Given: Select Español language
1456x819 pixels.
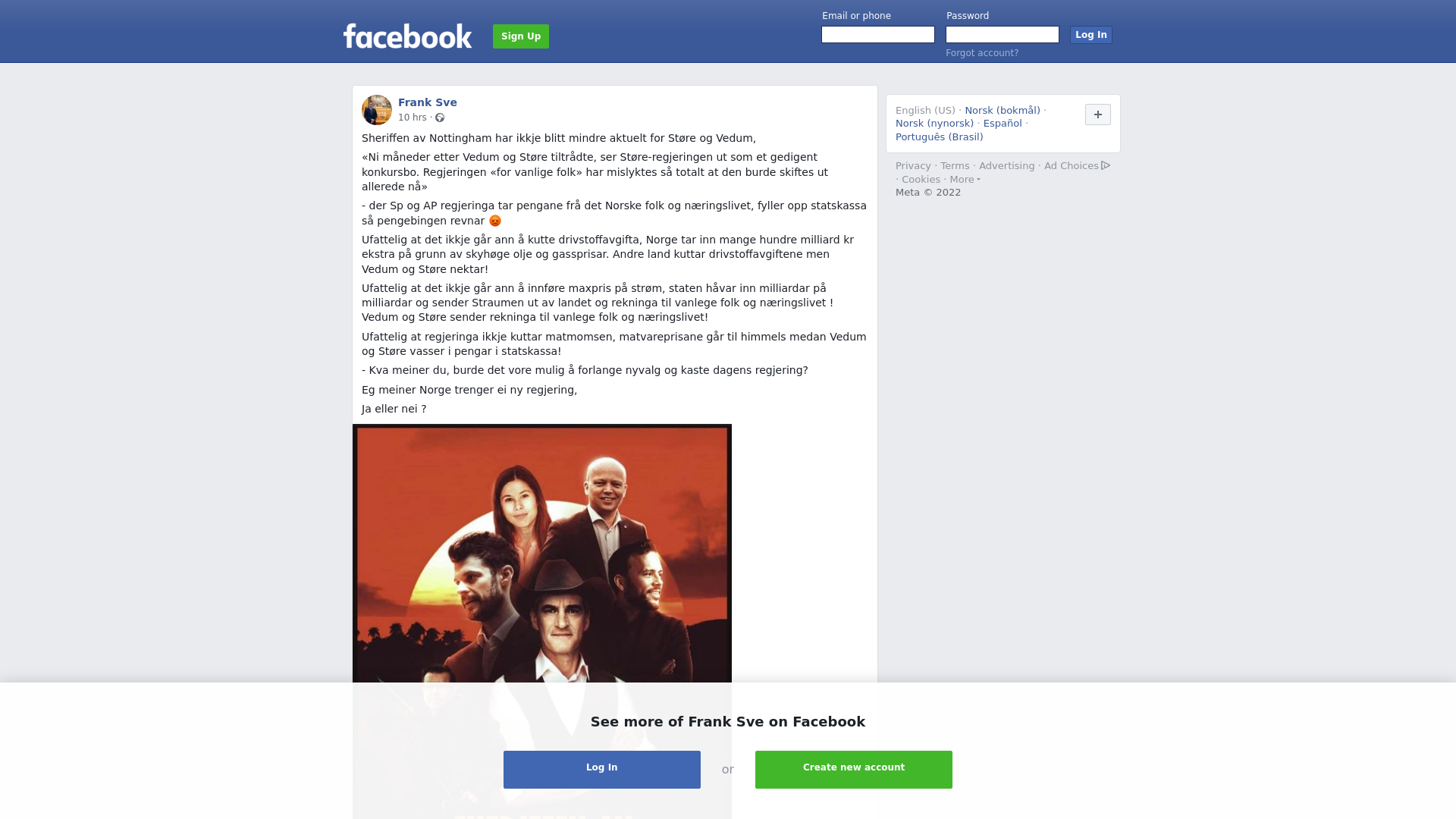Looking at the screenshot, I should coord(1003,124).
